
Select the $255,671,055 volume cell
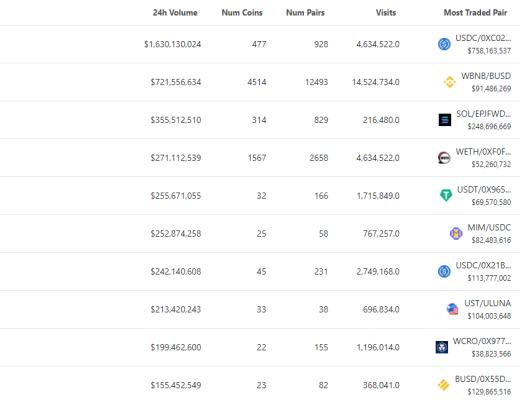176,196
